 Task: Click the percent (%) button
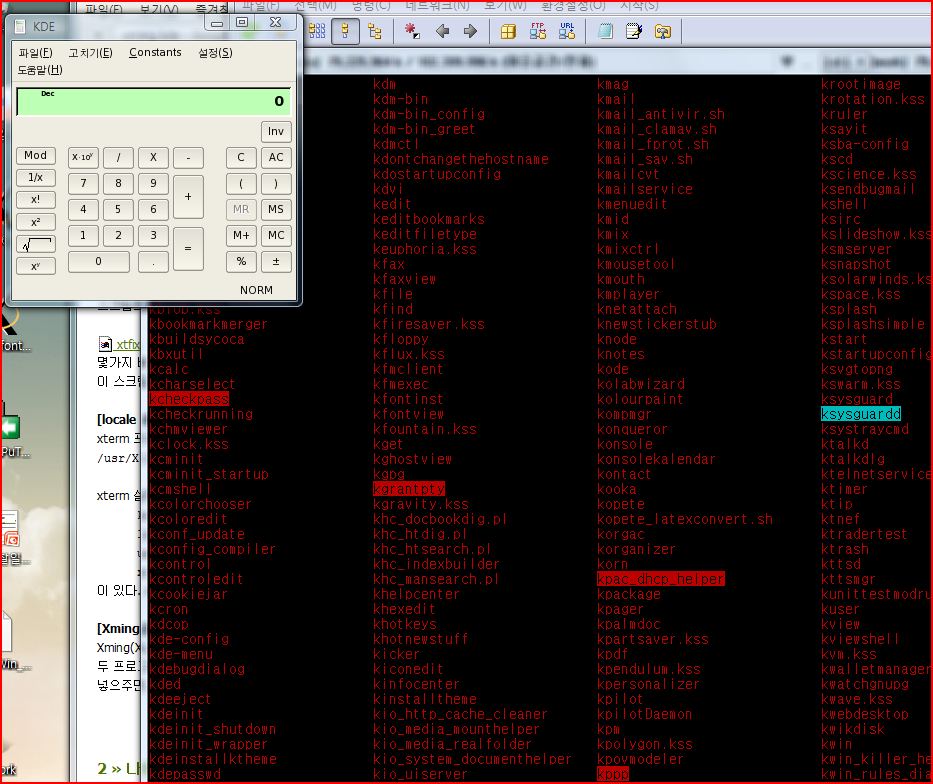pos(241,262)
